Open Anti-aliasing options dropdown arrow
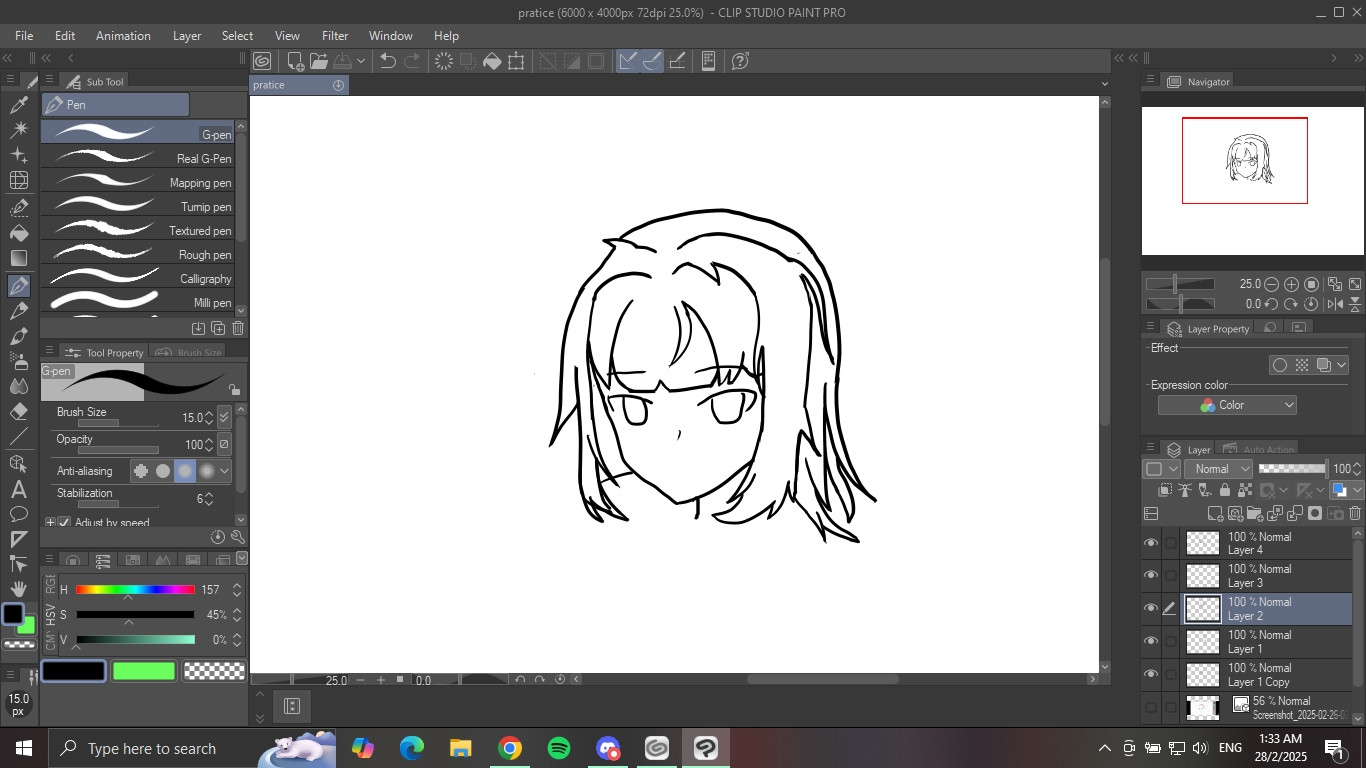Screen dimensions: 1366x768 [x=224, y=471]
